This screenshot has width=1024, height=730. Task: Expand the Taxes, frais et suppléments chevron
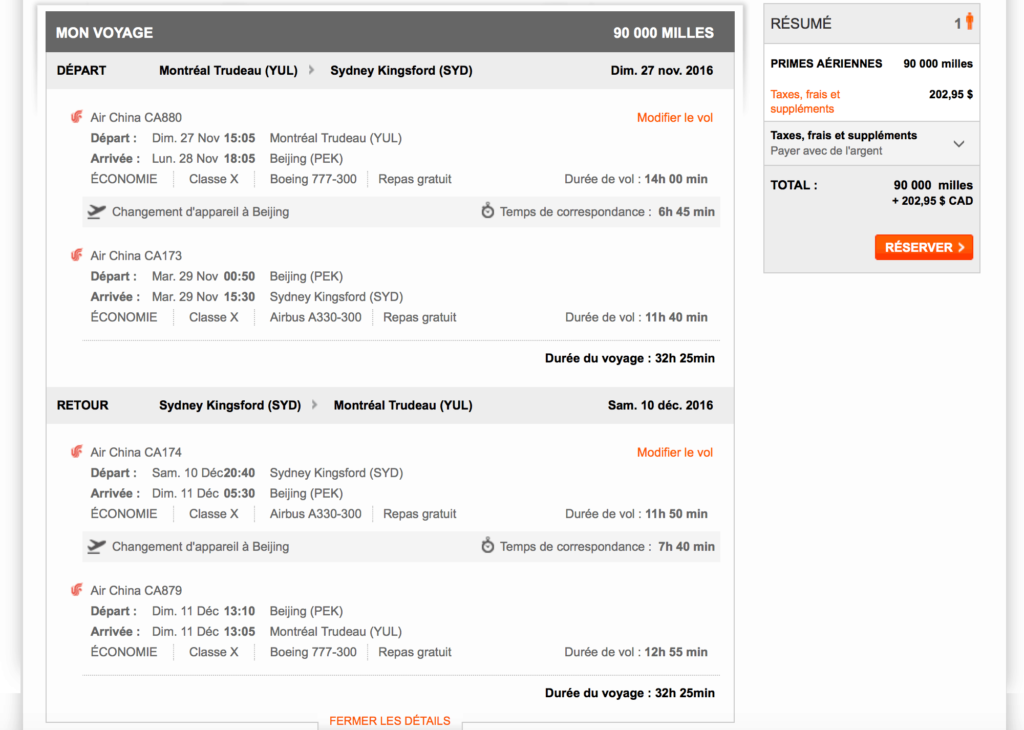959,144
